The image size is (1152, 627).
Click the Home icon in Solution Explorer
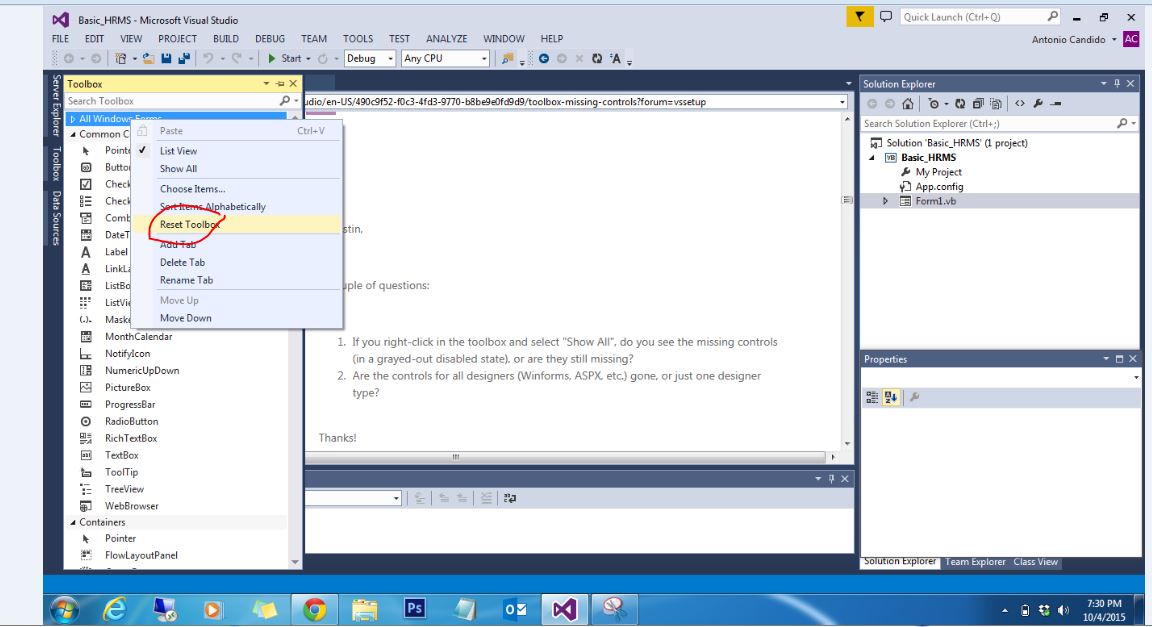908,104
